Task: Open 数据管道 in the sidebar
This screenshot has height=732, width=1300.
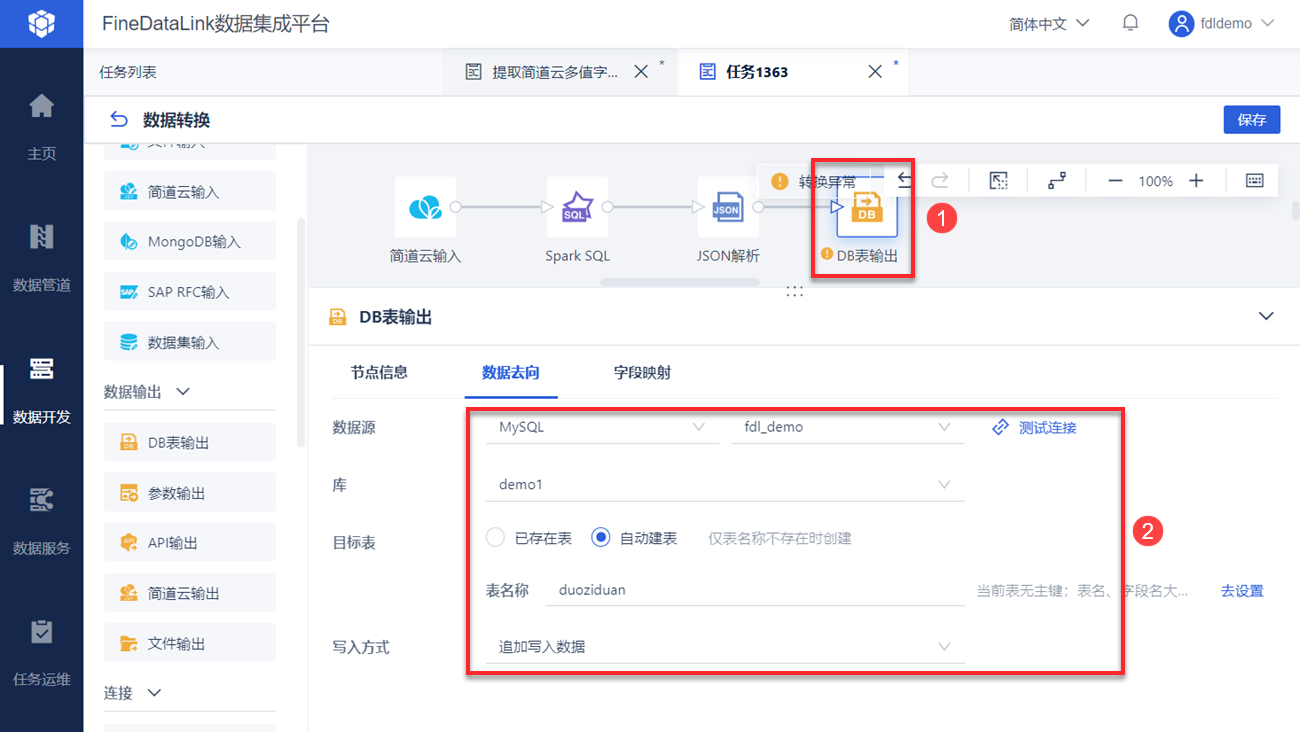Action: [41, 257]
